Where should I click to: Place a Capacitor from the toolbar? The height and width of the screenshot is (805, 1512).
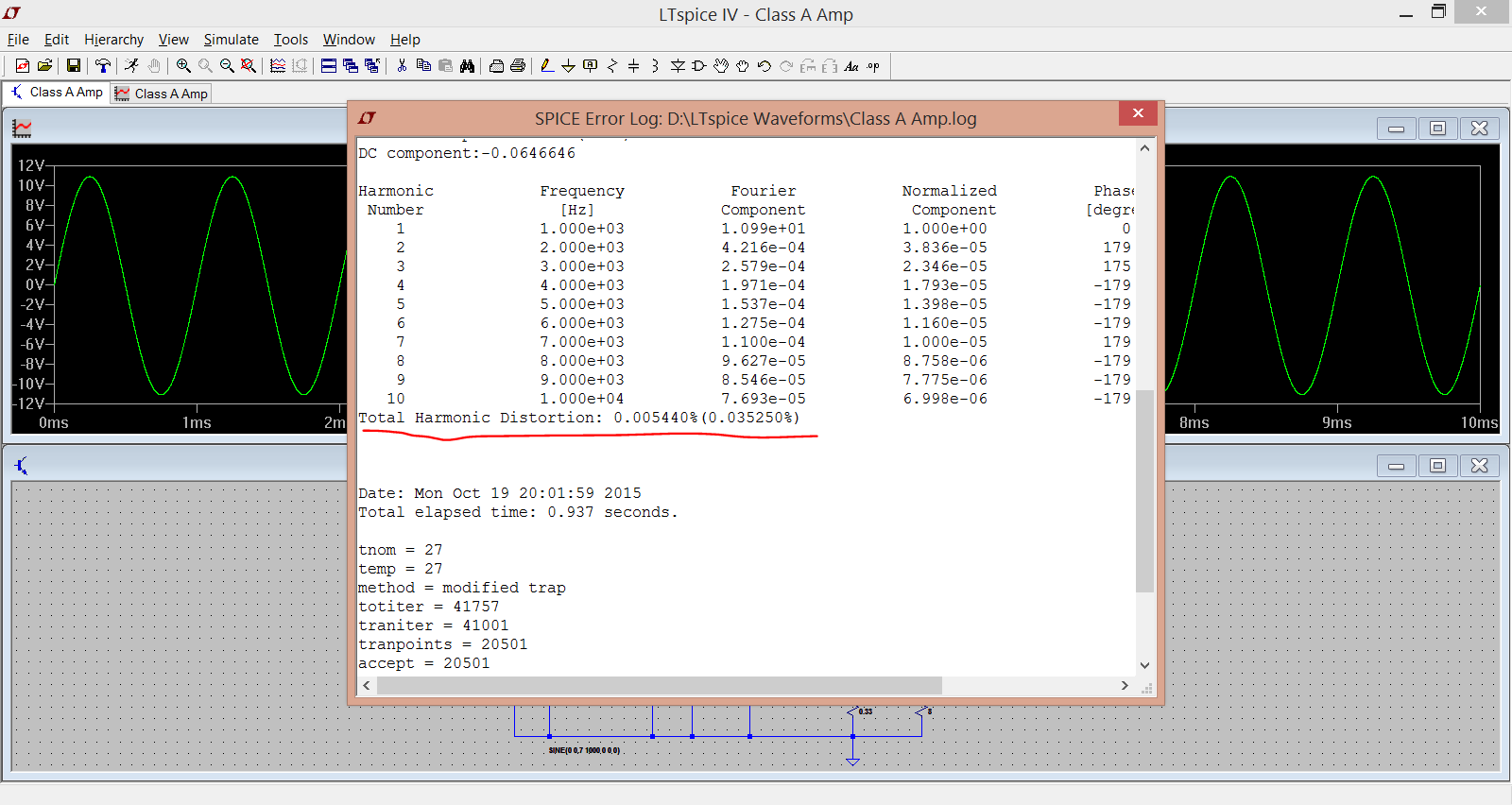pyautogui.click(x=634, y=65)
